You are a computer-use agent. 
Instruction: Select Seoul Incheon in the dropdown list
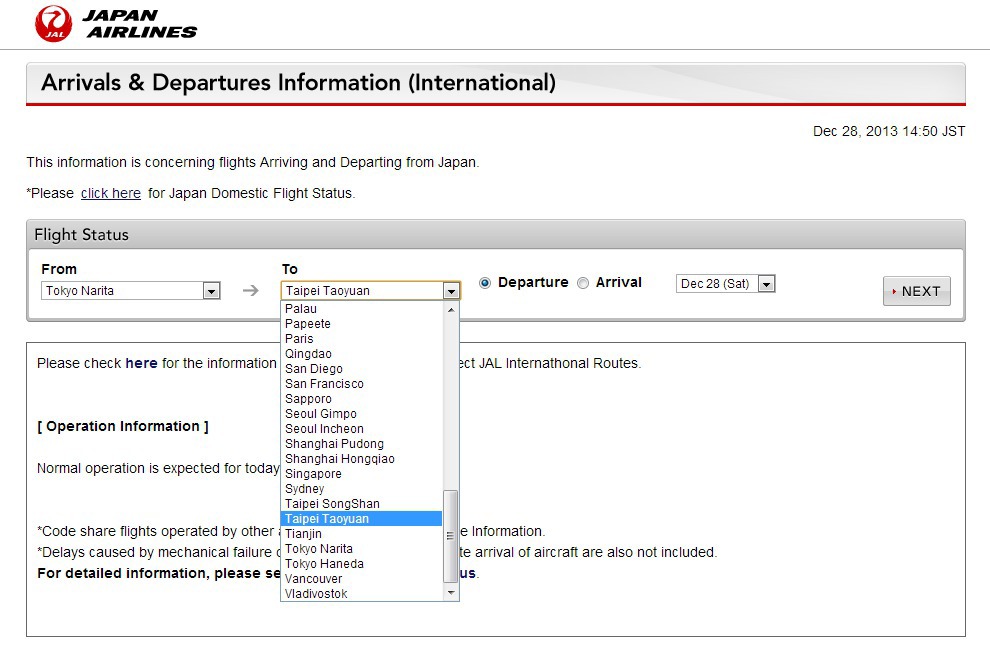tap(324, 429)
